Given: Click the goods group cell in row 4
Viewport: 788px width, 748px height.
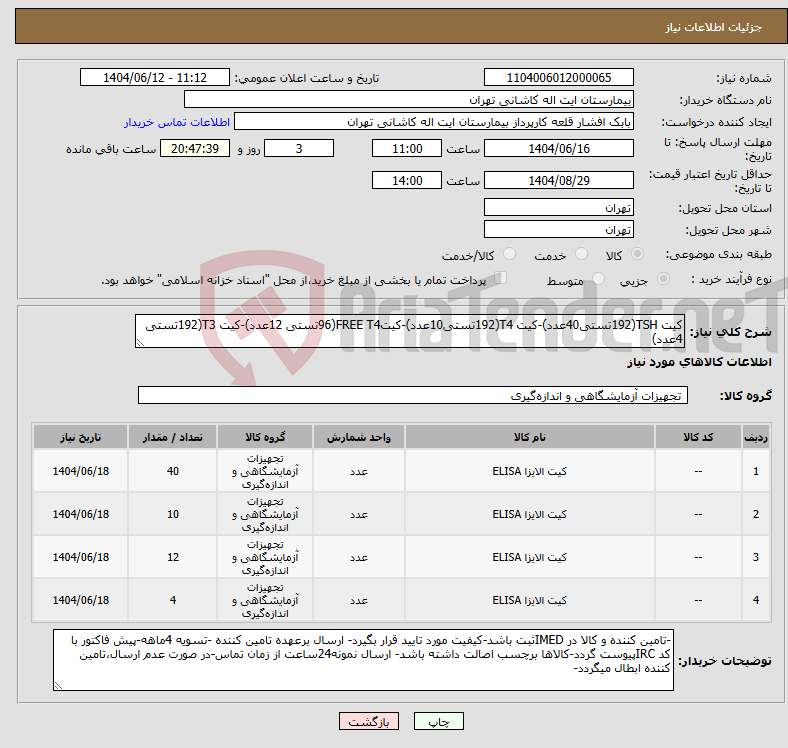Looking at the screenshot, I should point(265,600).
